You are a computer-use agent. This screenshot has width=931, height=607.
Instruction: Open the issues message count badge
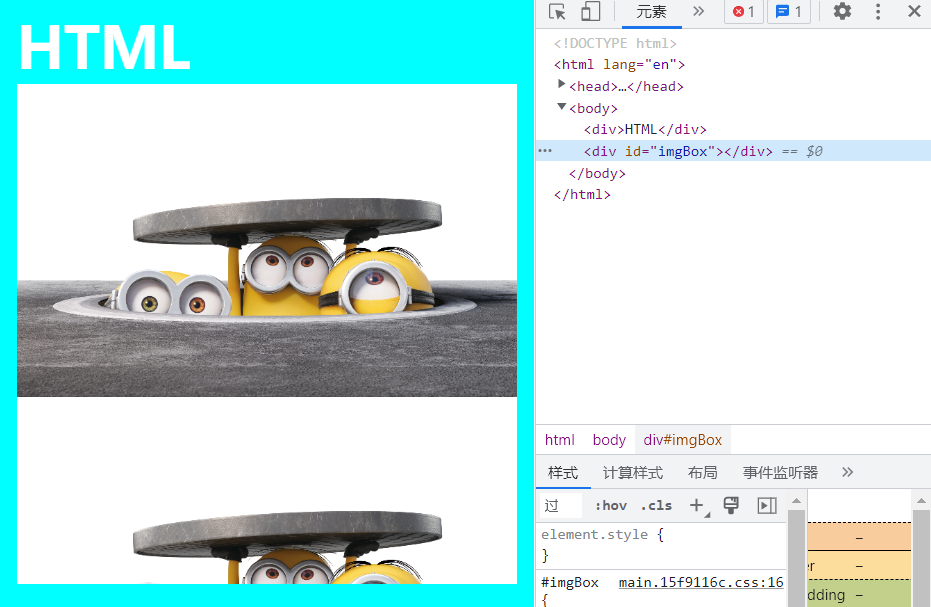[x=789, y=12]
